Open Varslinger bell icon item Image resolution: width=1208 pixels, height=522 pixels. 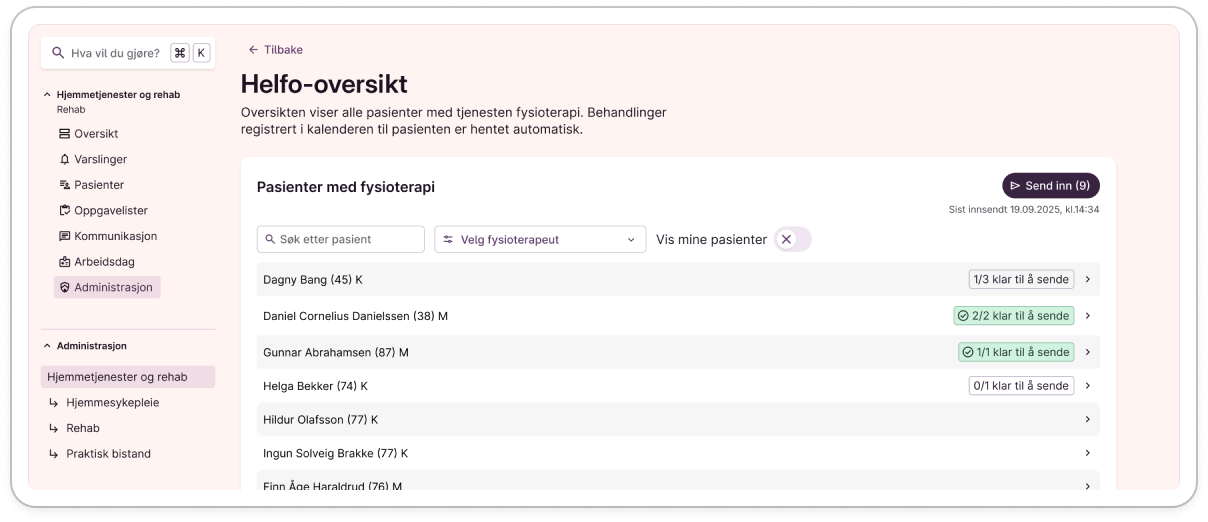(99, 159)
